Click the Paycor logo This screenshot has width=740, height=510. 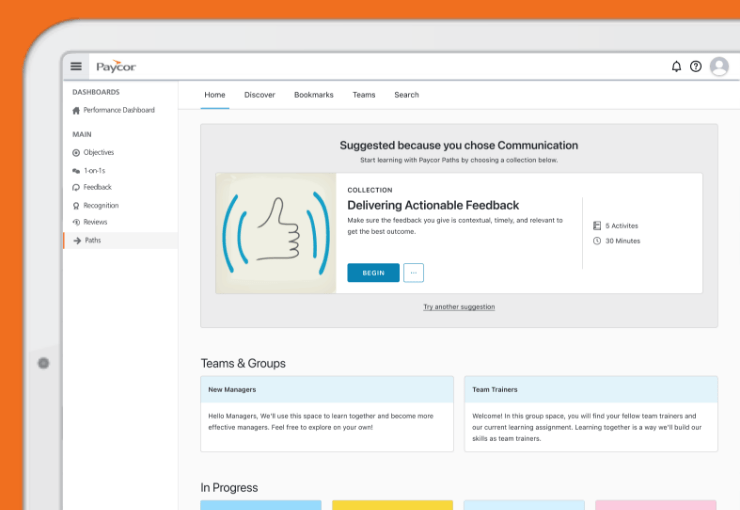click(116, 67)
